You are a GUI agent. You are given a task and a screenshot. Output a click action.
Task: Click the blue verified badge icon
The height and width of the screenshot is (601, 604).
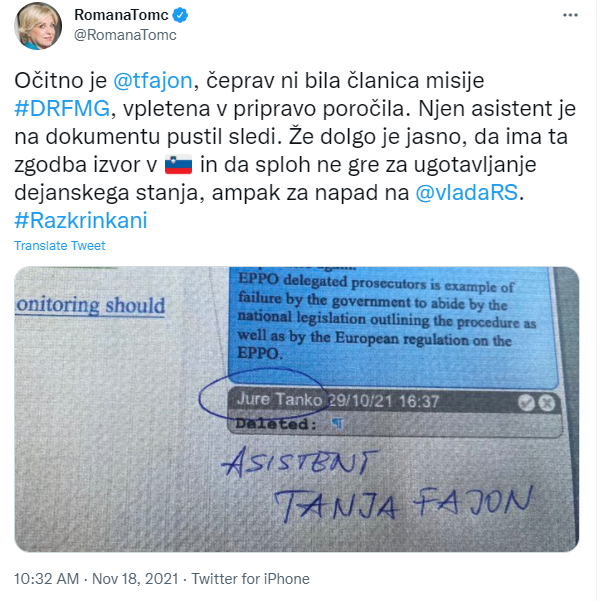pos(180,15)
